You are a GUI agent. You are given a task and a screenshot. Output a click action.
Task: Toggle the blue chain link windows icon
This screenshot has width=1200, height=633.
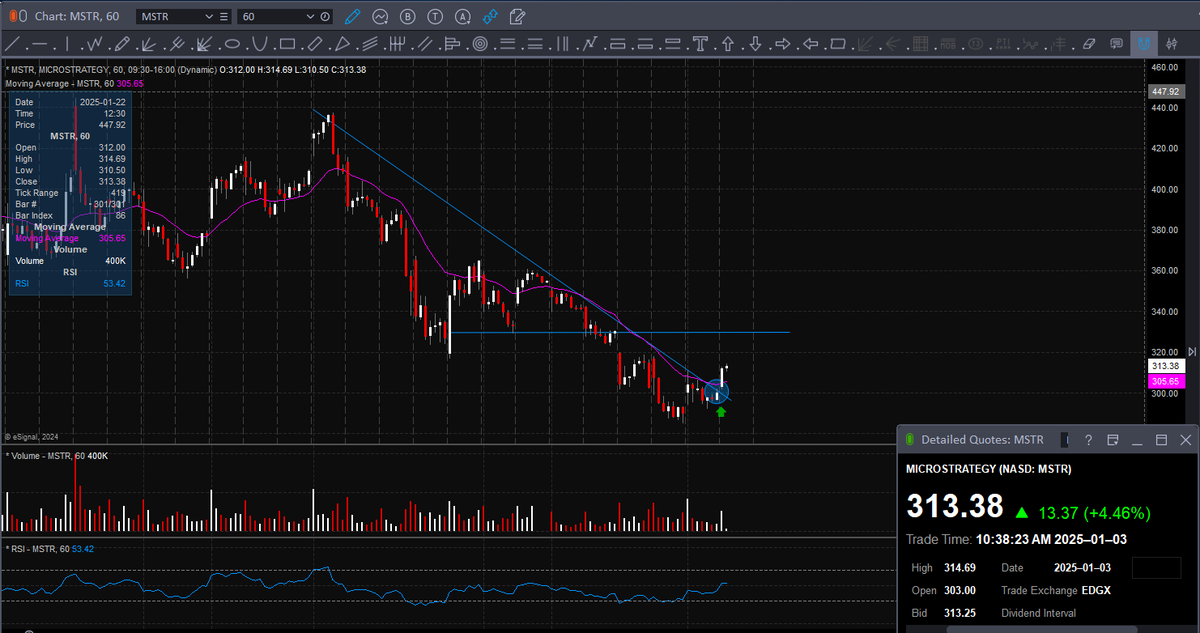[x=489, y=17]
